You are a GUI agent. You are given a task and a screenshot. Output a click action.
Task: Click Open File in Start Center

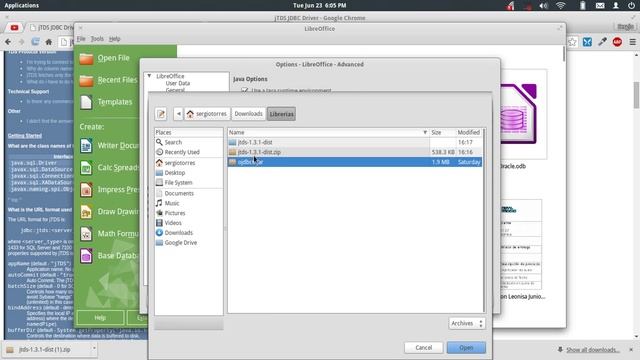coord(104,58)
